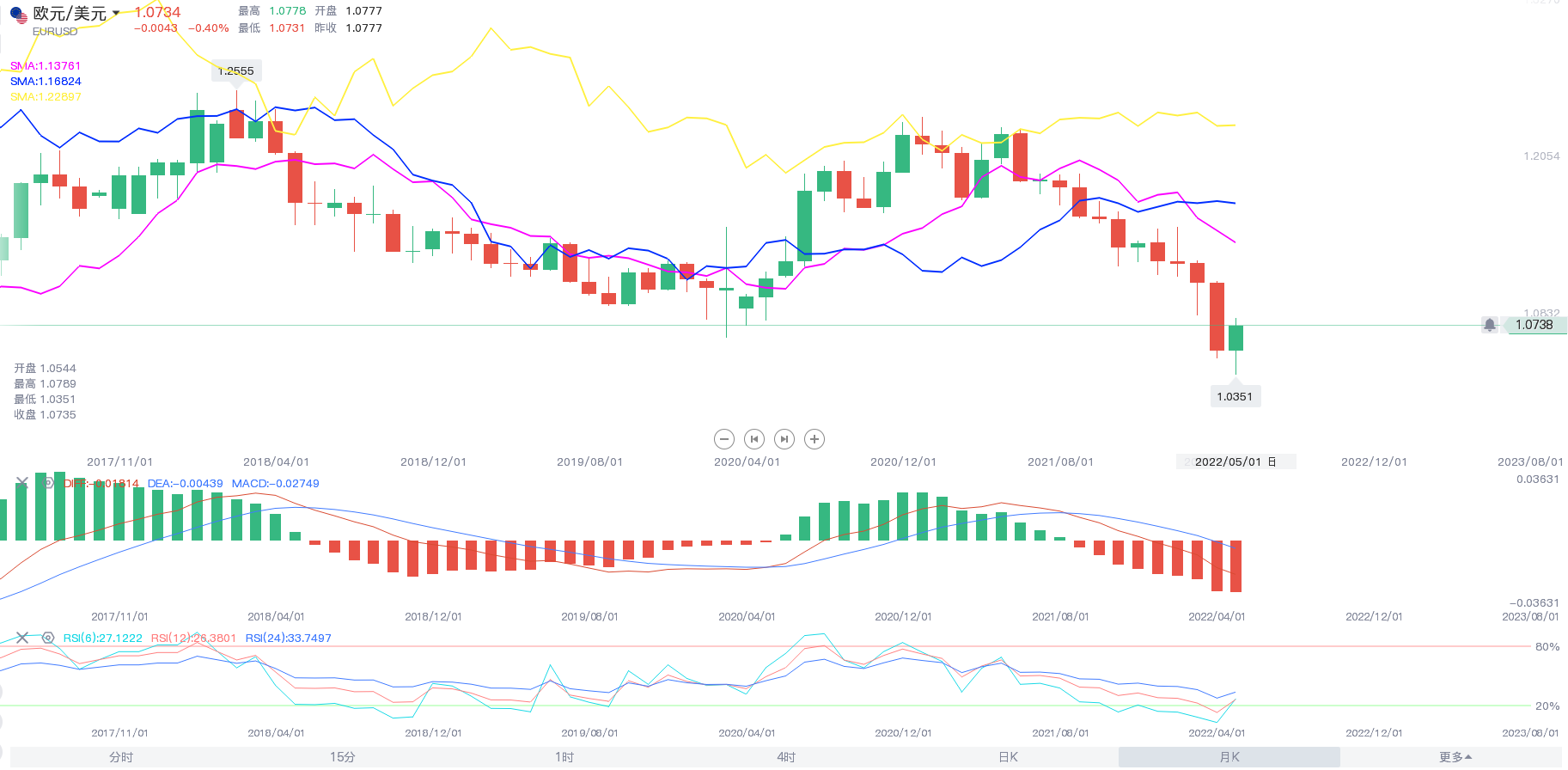Open the 欧元/美元 symbol dropdown
The image size is (1568, 770).
coord(116,13)
